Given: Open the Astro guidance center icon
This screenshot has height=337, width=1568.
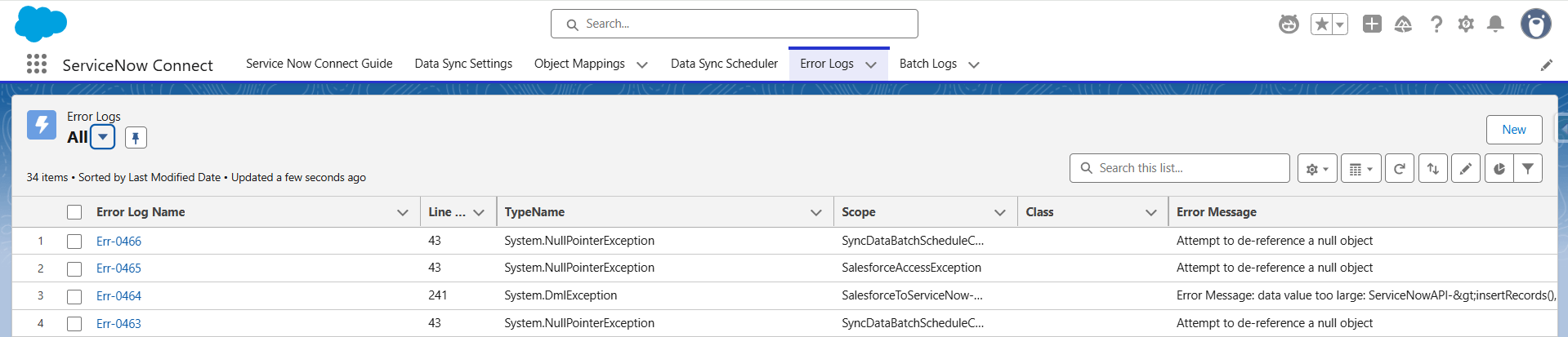Looking at the screenshot, I should pyautogui.click(x=1289, y=24).
